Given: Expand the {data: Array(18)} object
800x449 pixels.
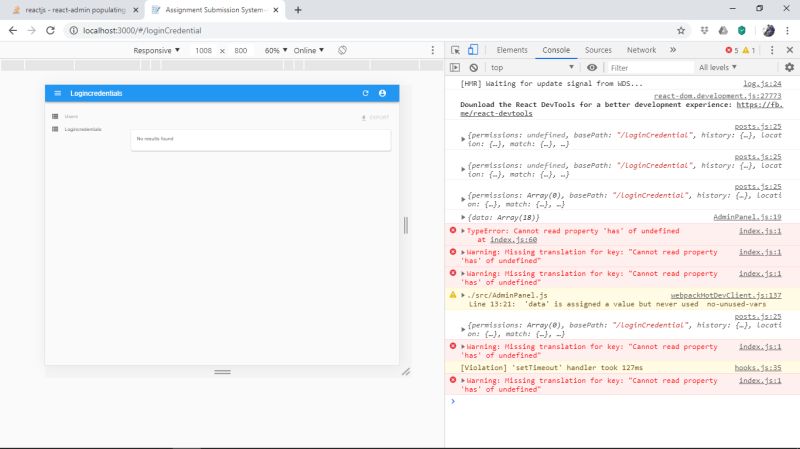Looking at the screenshot, I should tap(463, 217).
